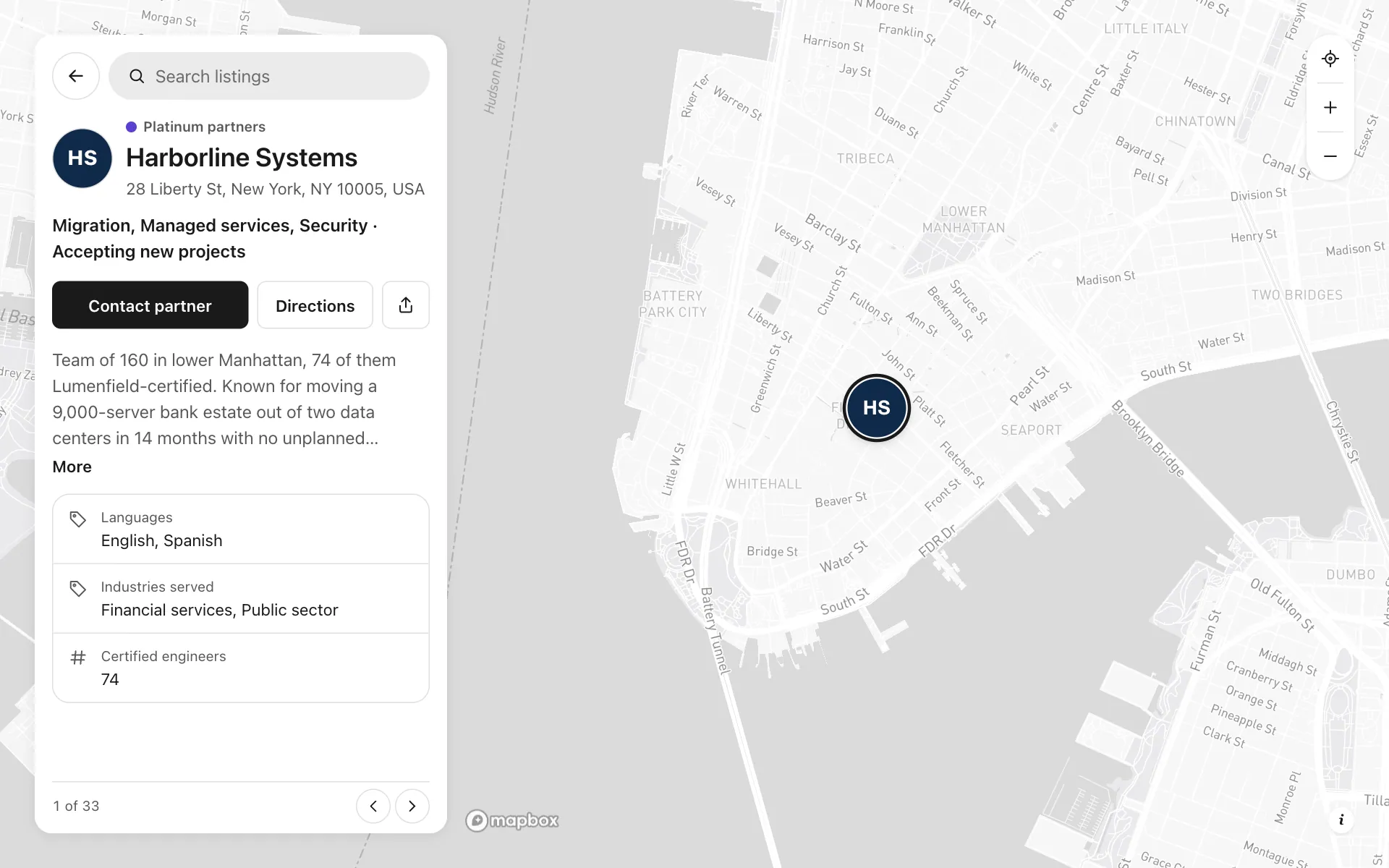
Task: Focus the Search listings field
Action: click(269, 76)
